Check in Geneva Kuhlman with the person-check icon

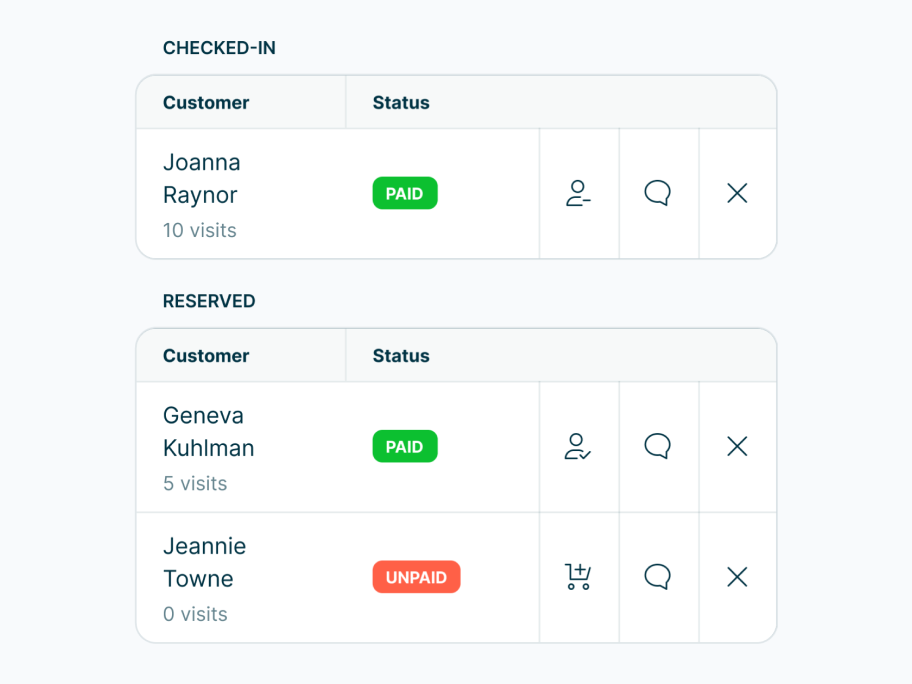[578, 446]
